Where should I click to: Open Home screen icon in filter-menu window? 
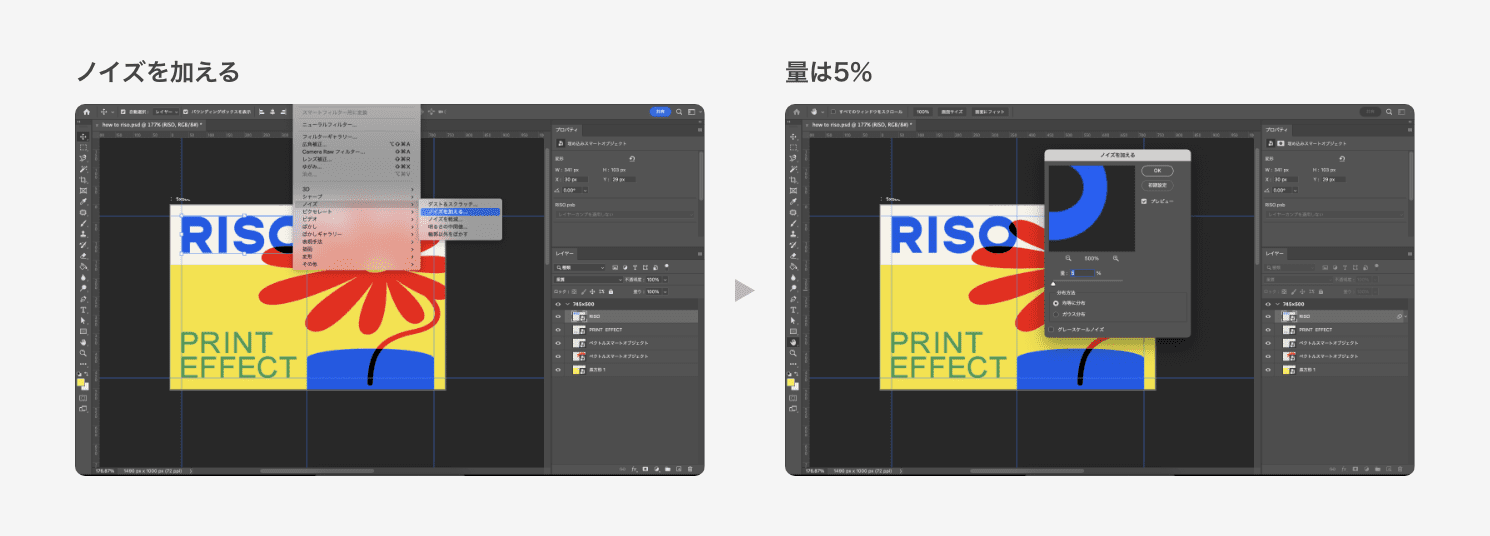coord(87,111)
